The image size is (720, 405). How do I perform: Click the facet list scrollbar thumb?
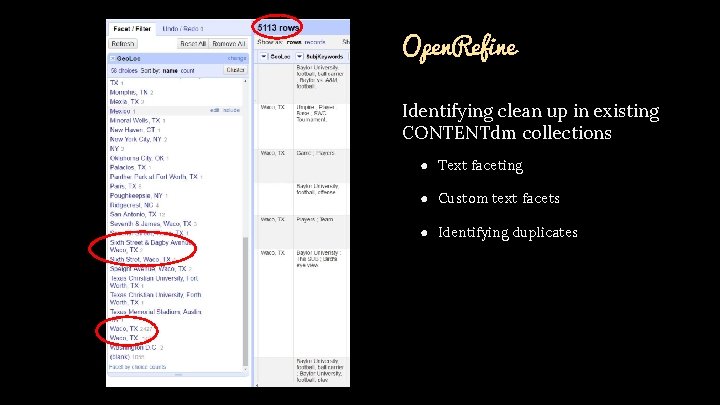pyautogui.click(x=245, y=301)
